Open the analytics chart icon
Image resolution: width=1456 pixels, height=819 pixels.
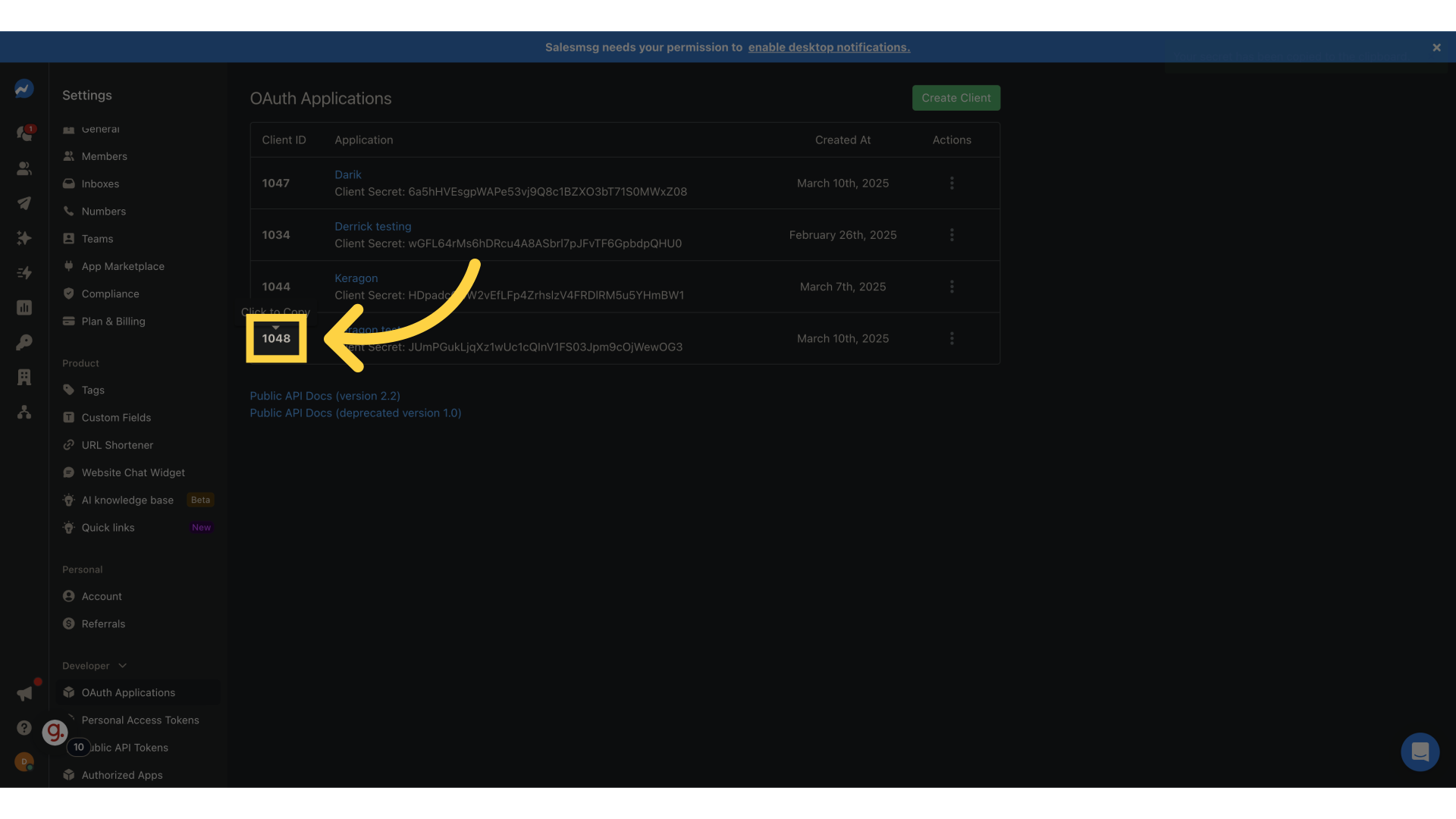point(24,308)
